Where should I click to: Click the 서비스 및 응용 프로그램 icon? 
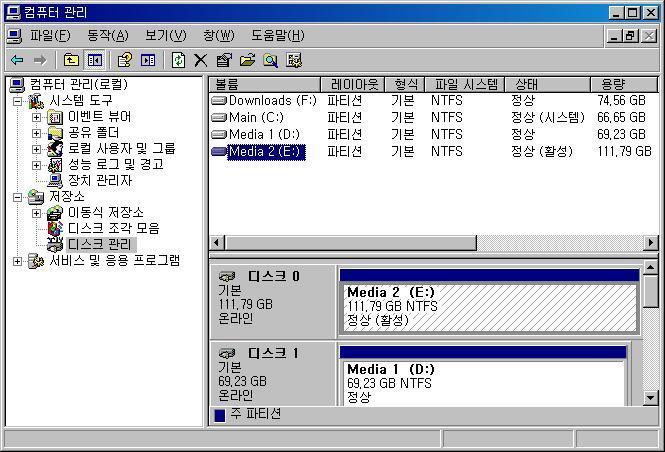36,261
